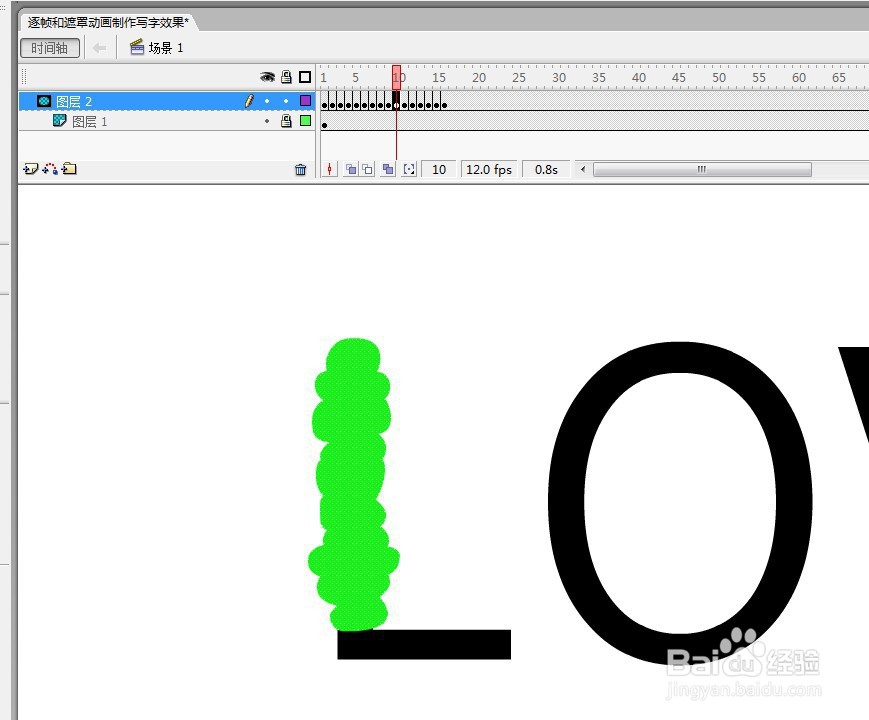The height and width of the screenshot is (720, 869).
Task: Enable onion skin
Action: point(351,169)
